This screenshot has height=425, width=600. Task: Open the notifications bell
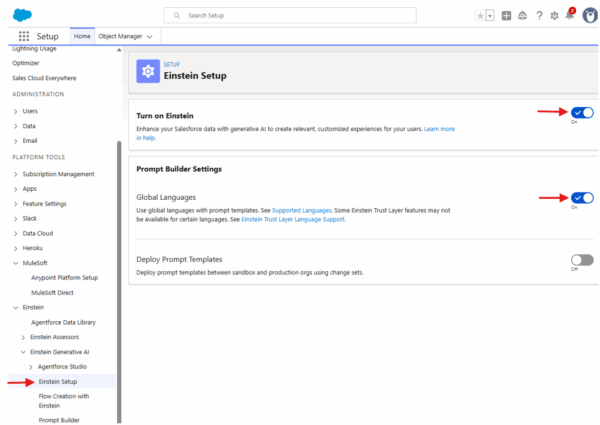click(x=570, y=15)
